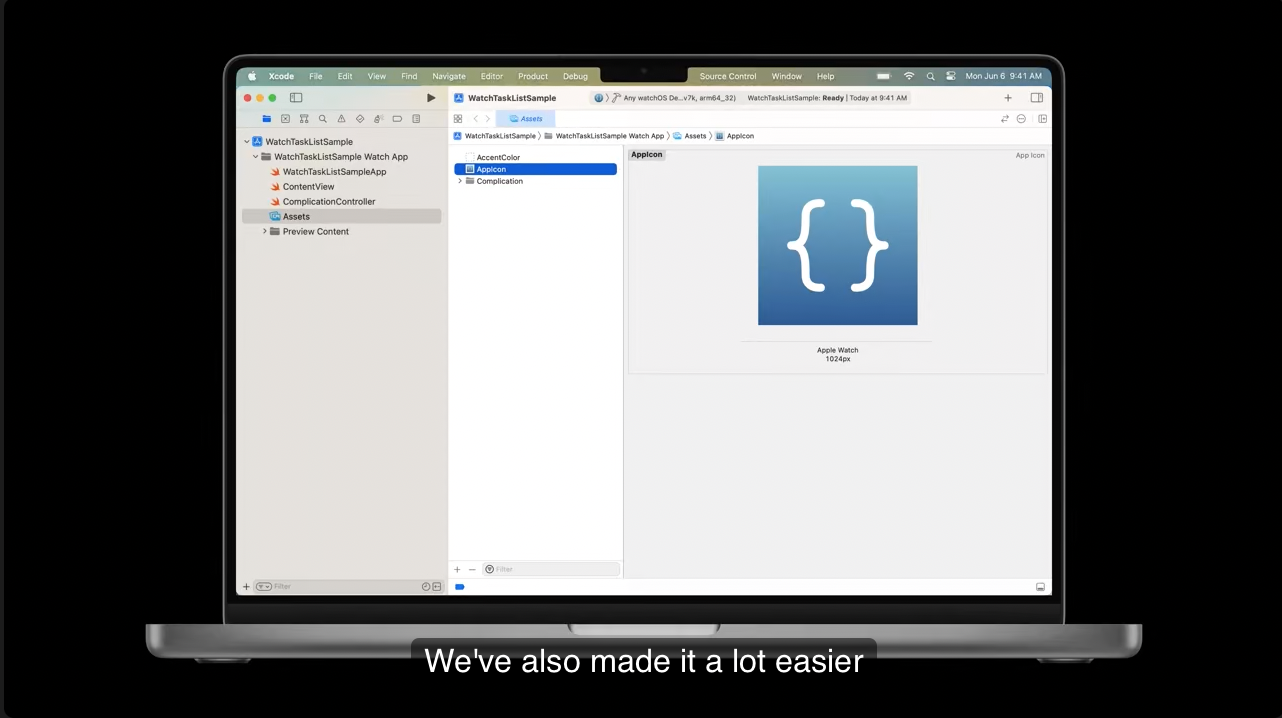Select Assets catalog in navigator

click(341, 216)
